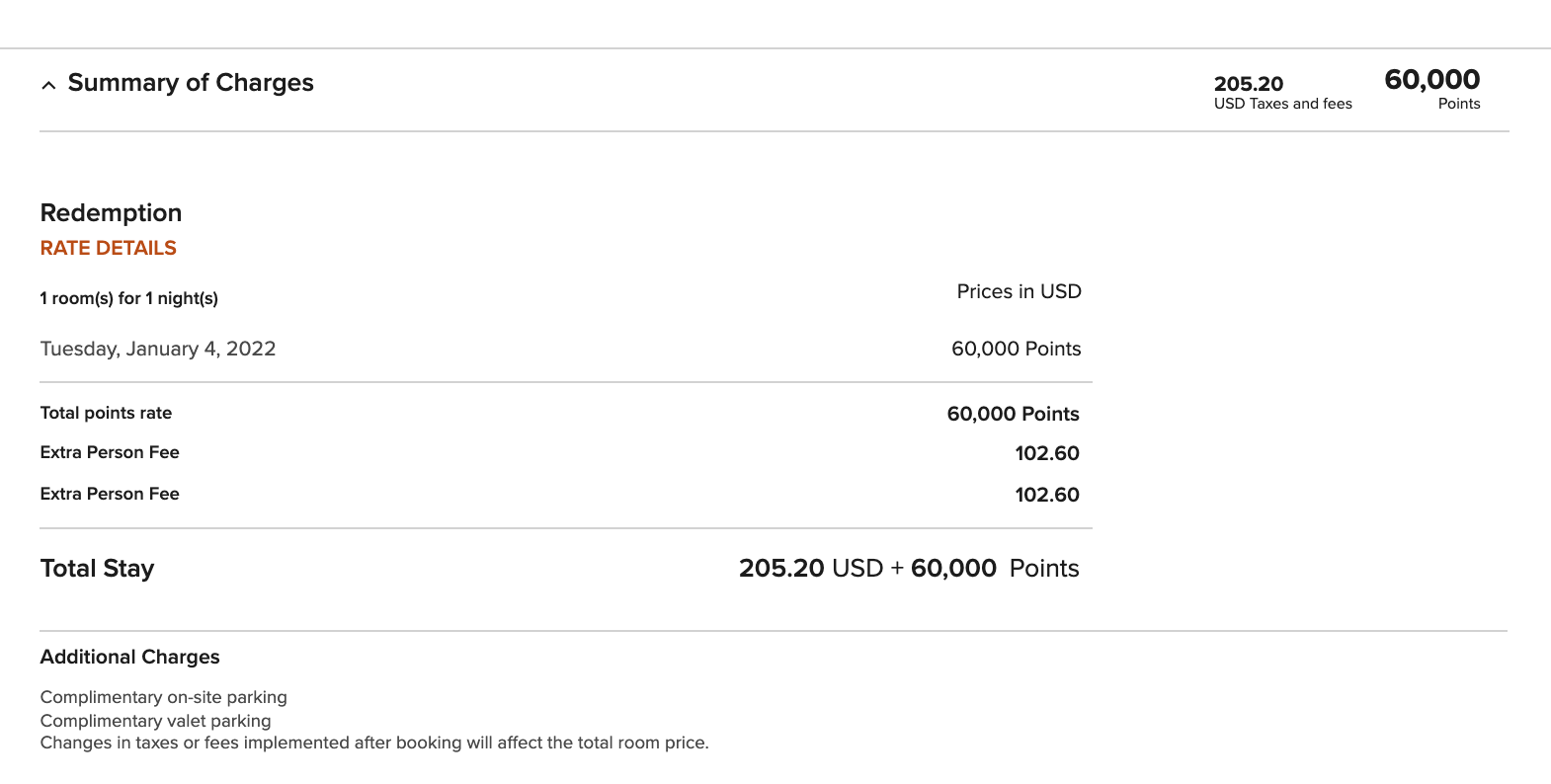The width and height of the screenshot is (1551, 784).
Task: Click the second 102.60 fee amount
Action: point(1046,495)
